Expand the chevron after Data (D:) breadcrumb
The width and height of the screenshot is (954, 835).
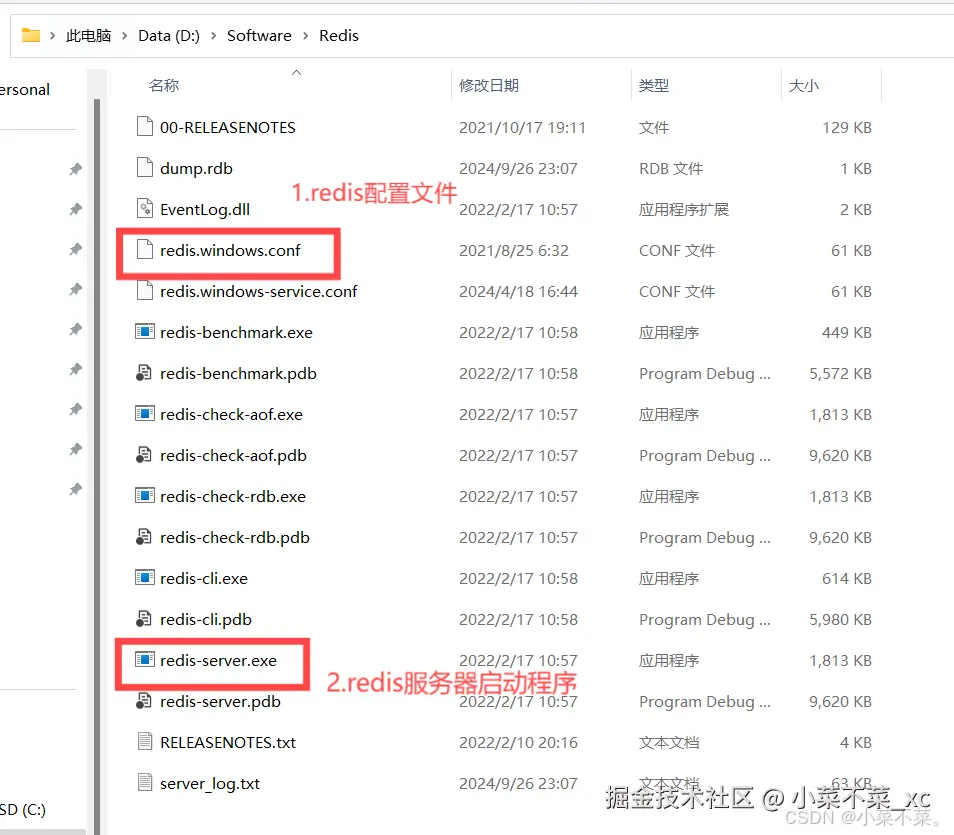[214, 36]
